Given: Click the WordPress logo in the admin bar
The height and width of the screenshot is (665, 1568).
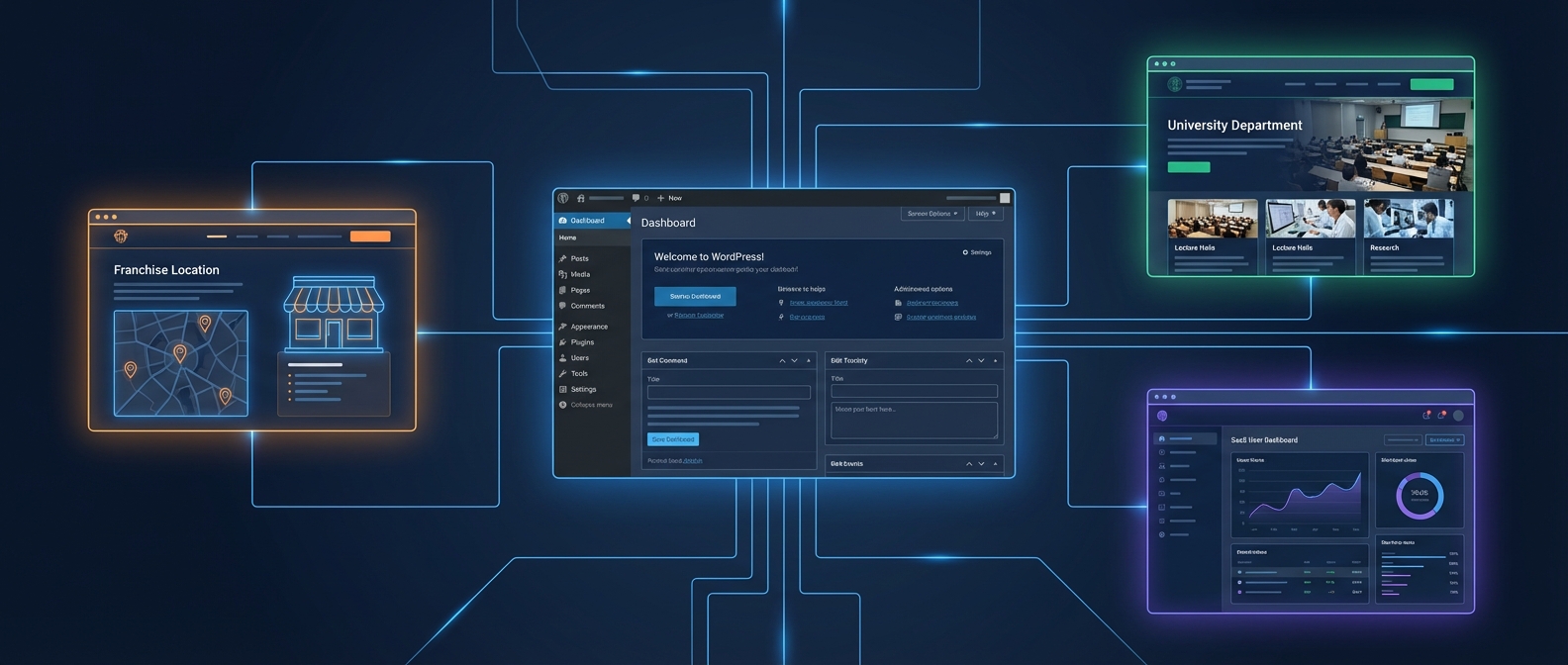Looking at the screenshot, I should [563, 198].
